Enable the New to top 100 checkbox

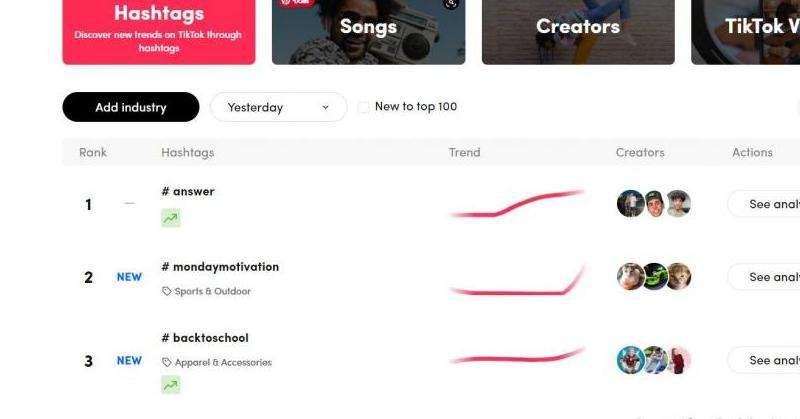tap(364, 107)
